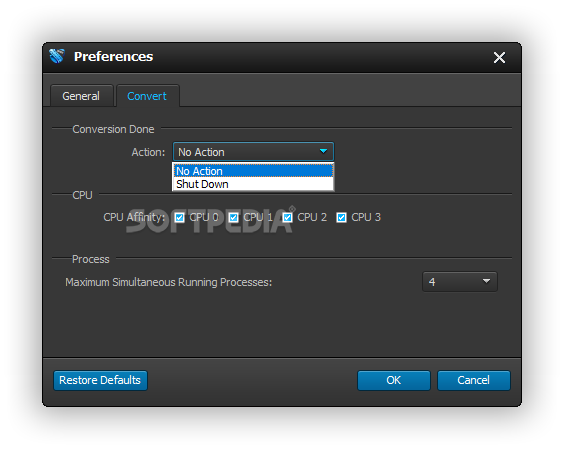Disable the CPU 2 affinity checkbox

(x=287, y=217)
